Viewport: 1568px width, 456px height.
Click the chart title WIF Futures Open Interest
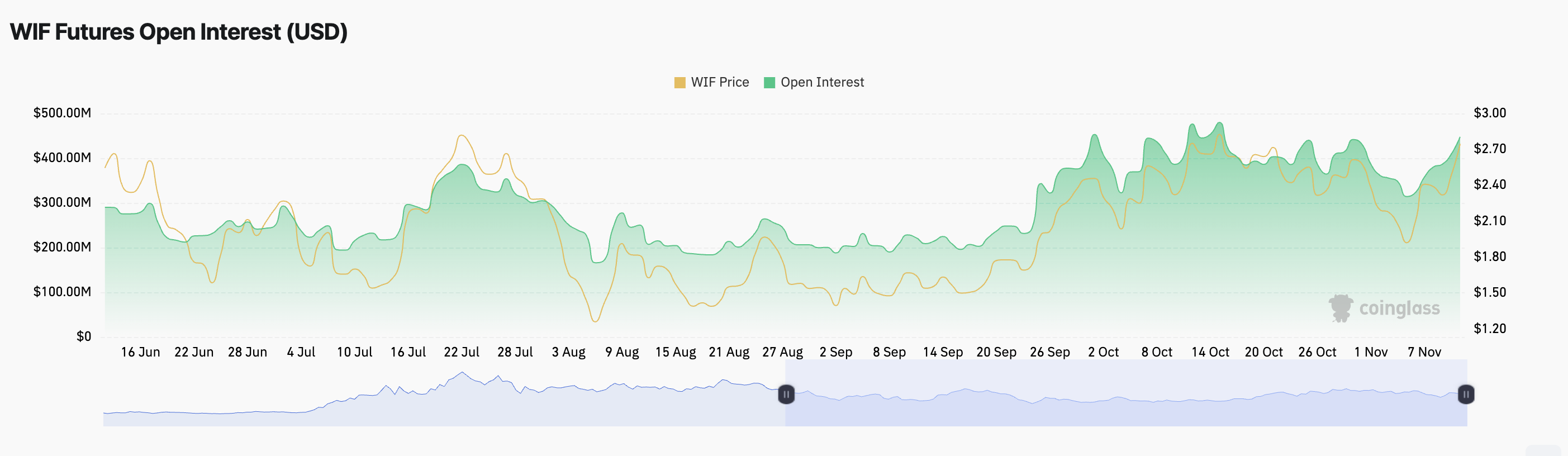click(x=178, y=32)
